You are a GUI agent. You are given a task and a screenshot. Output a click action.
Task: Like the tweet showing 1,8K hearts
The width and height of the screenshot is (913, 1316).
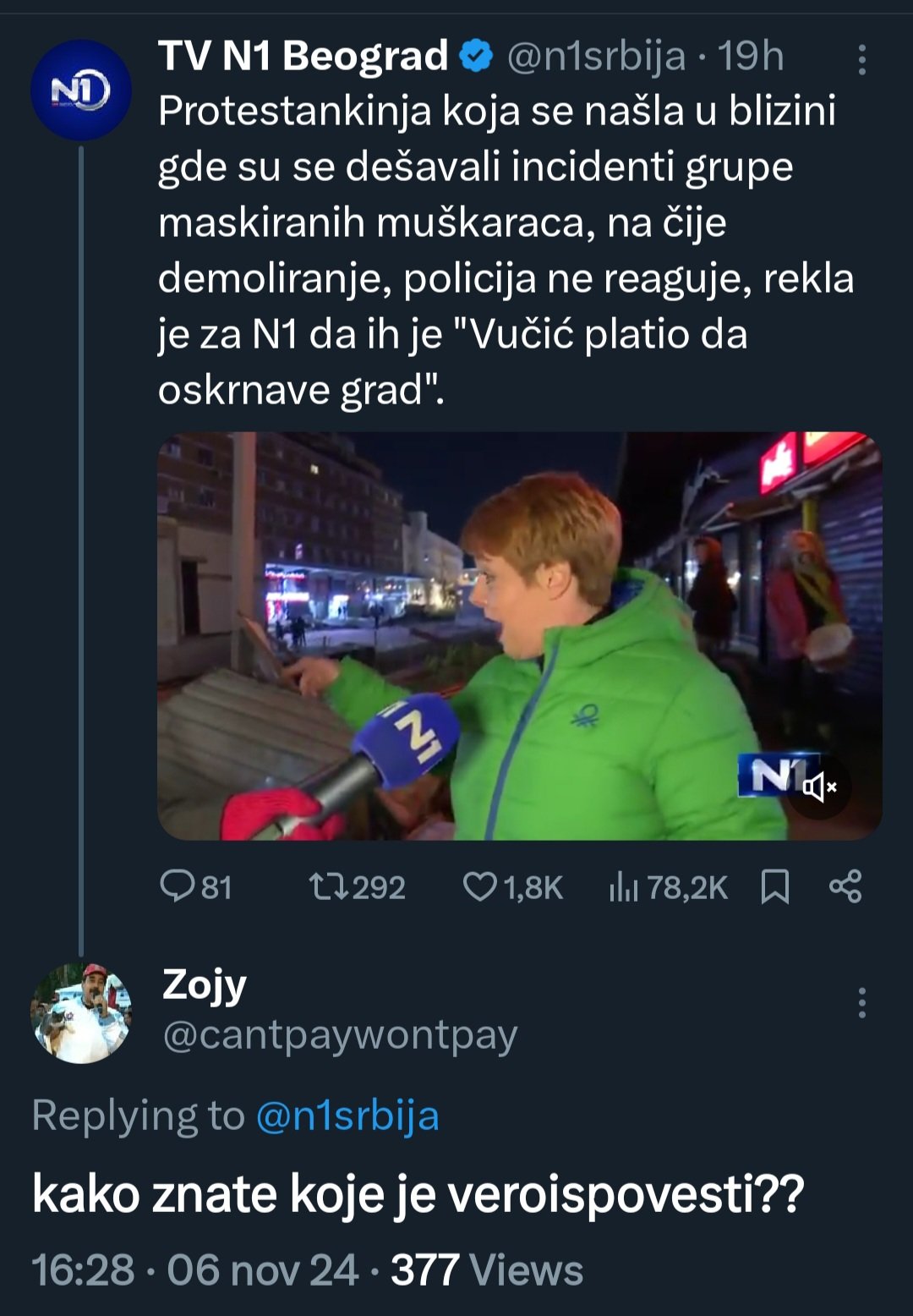480,886
